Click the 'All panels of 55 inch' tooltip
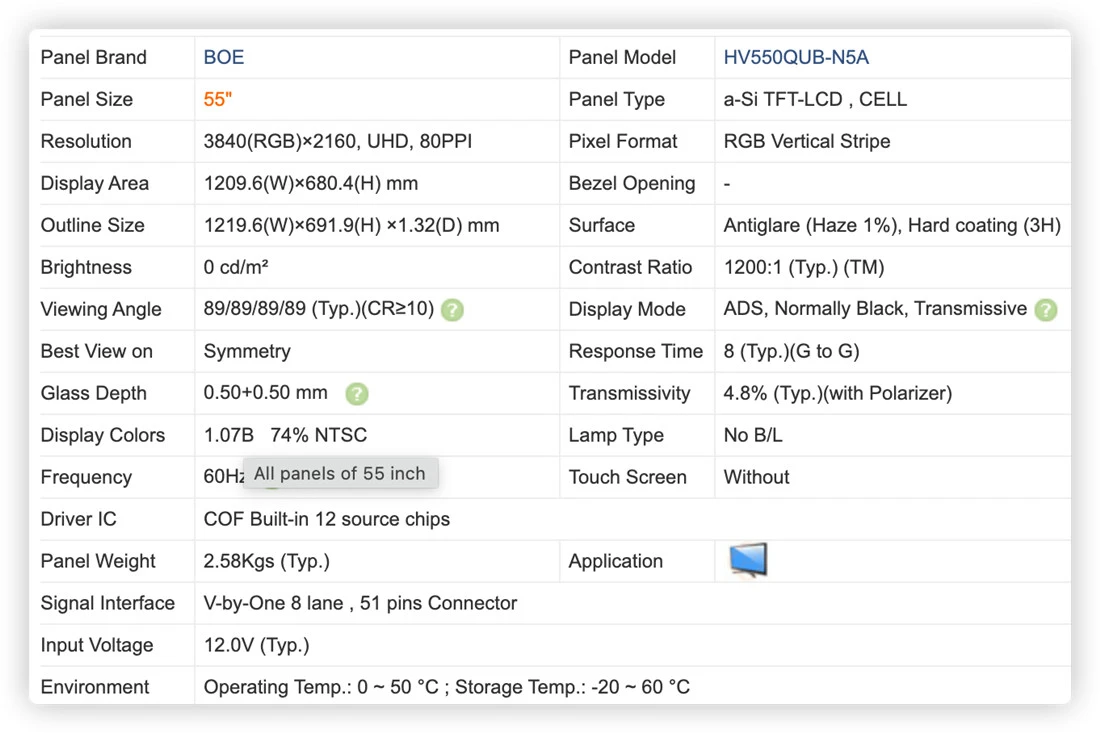 pos(340,473)
